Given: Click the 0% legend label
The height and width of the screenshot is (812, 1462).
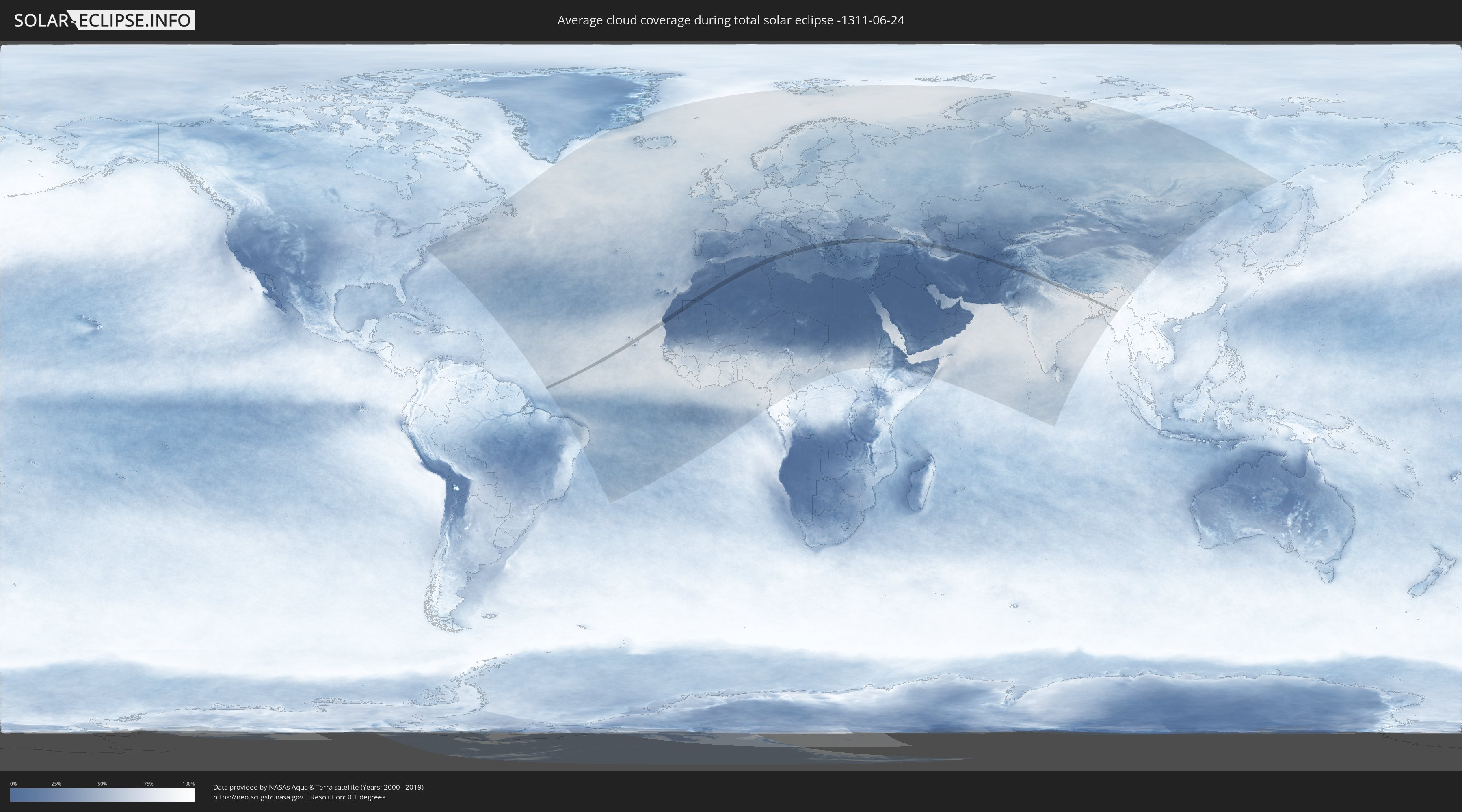Looking at the screenshot, I should (x=13, y=784).
